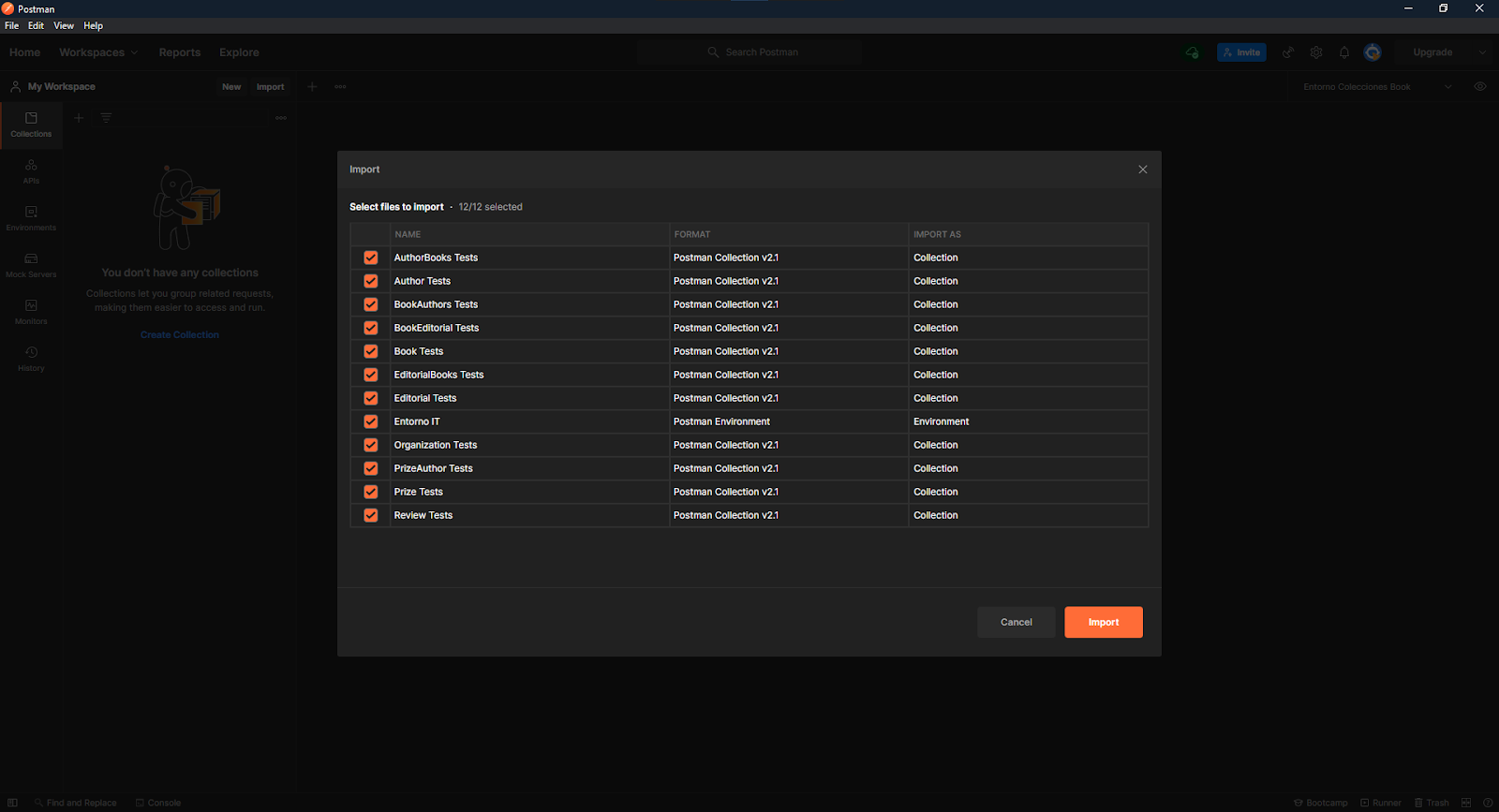This screenshot has height=812, width=1499.
Task: Open the Entorno Colecciones Book environment dropdown
Action: coord(1377,87)
